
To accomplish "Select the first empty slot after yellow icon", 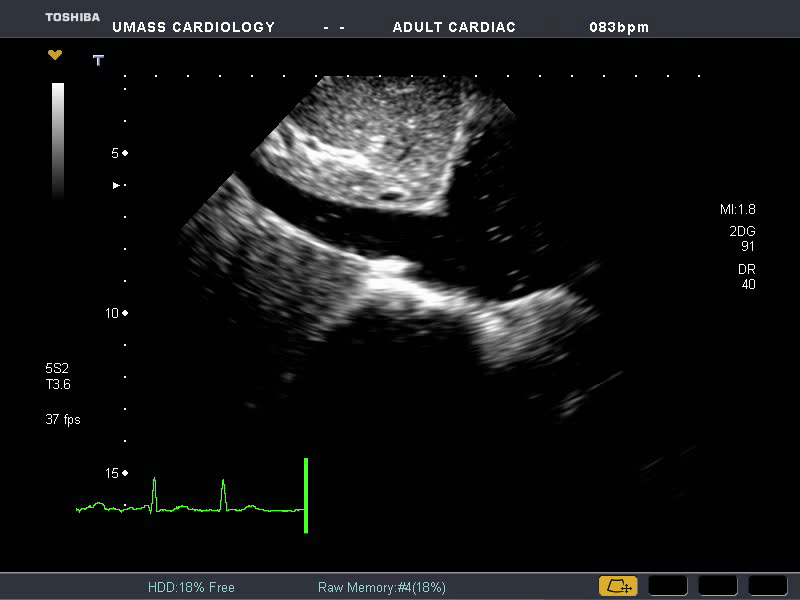I will [668, 586].
